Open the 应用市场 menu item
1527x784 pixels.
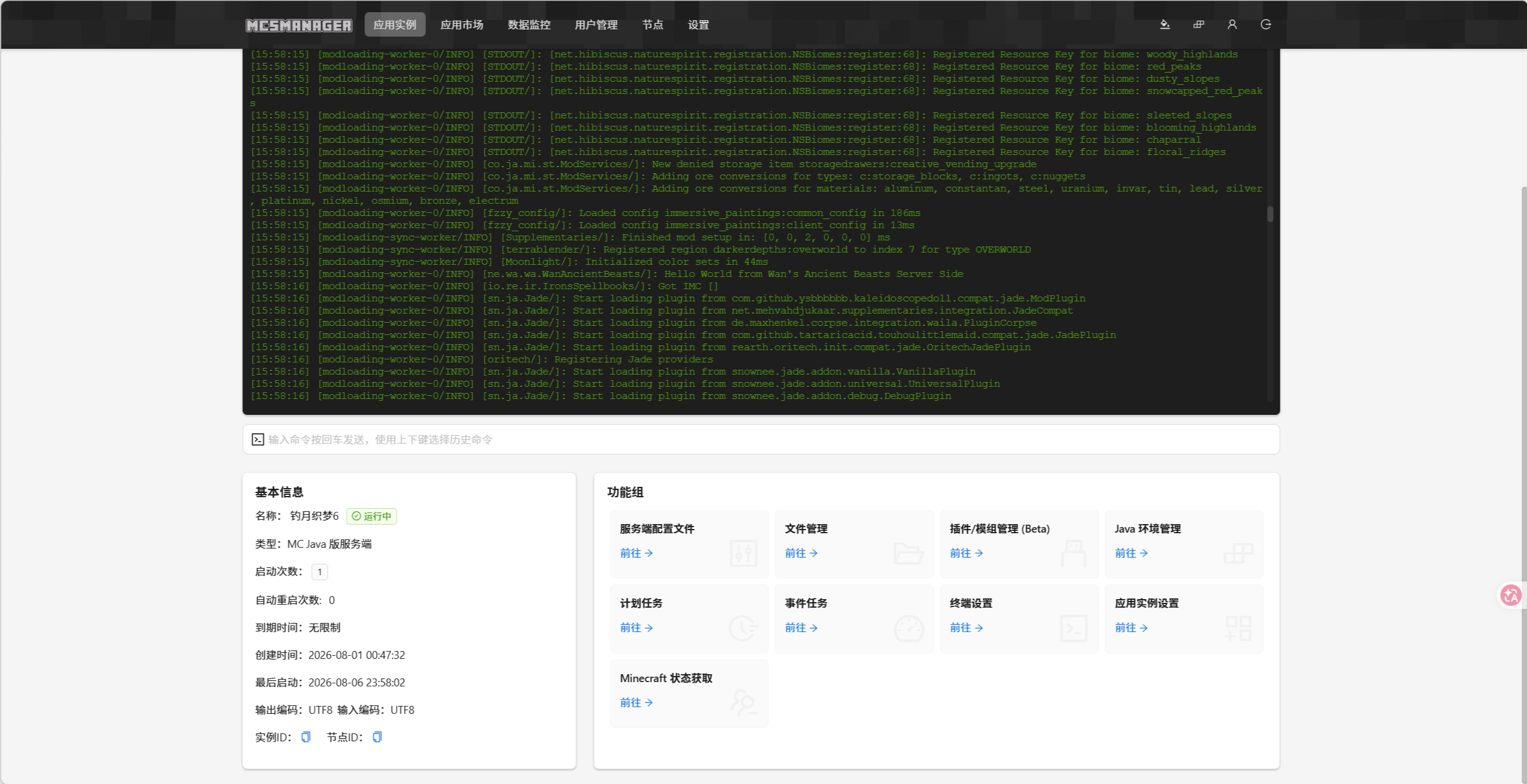coord(462,25)
